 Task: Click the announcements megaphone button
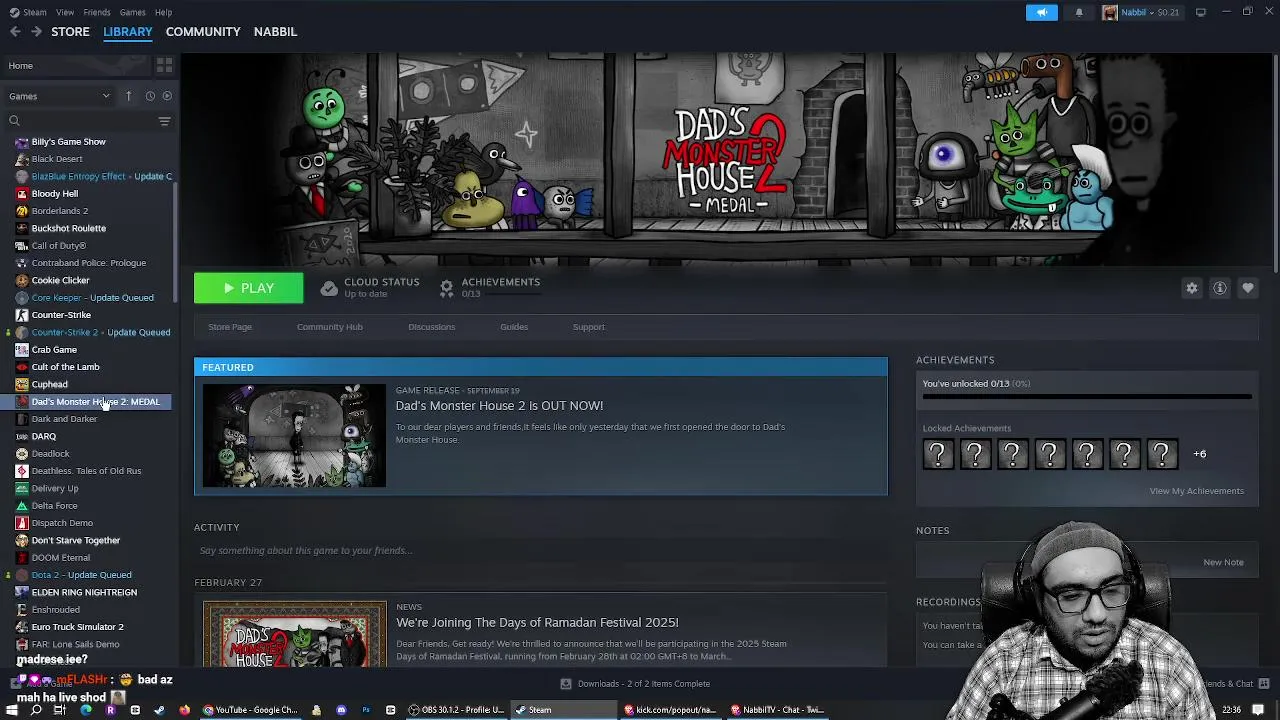click(1041, 12)
